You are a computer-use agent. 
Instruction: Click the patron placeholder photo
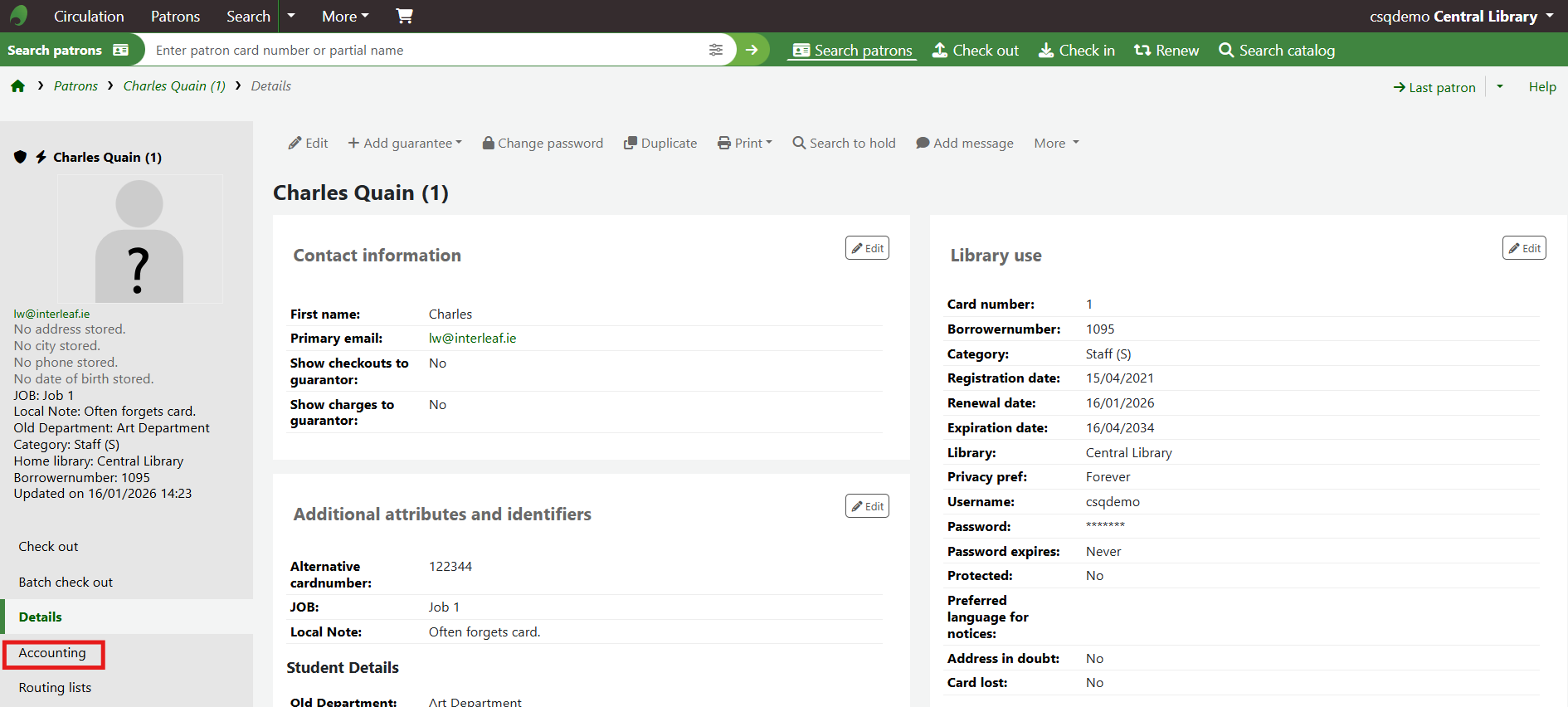[x=139, y=239]
